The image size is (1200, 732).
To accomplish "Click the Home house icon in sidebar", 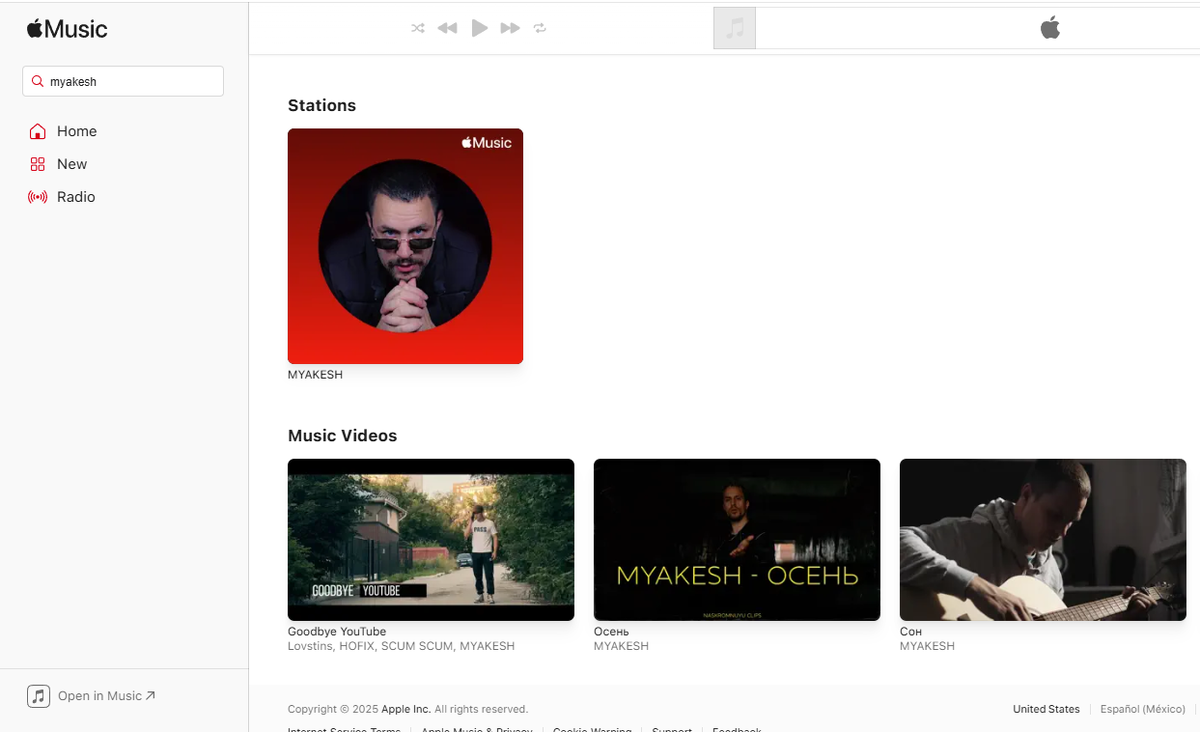I will click(x=38, y=131).
